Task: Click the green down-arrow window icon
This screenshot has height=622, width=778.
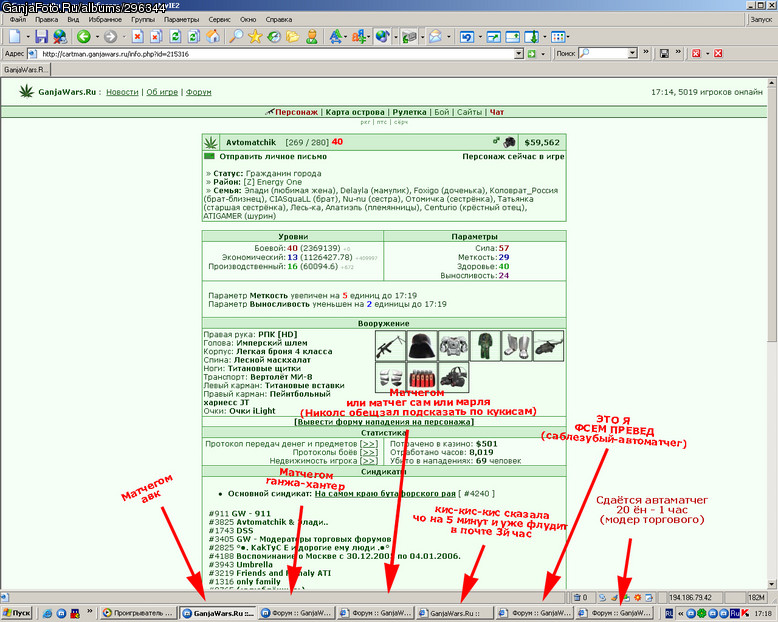Action: point(531,37)
